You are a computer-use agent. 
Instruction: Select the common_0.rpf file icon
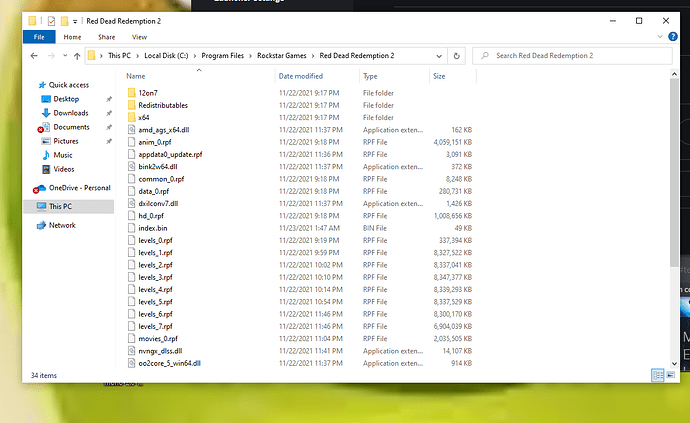click(x=132, y=179)
